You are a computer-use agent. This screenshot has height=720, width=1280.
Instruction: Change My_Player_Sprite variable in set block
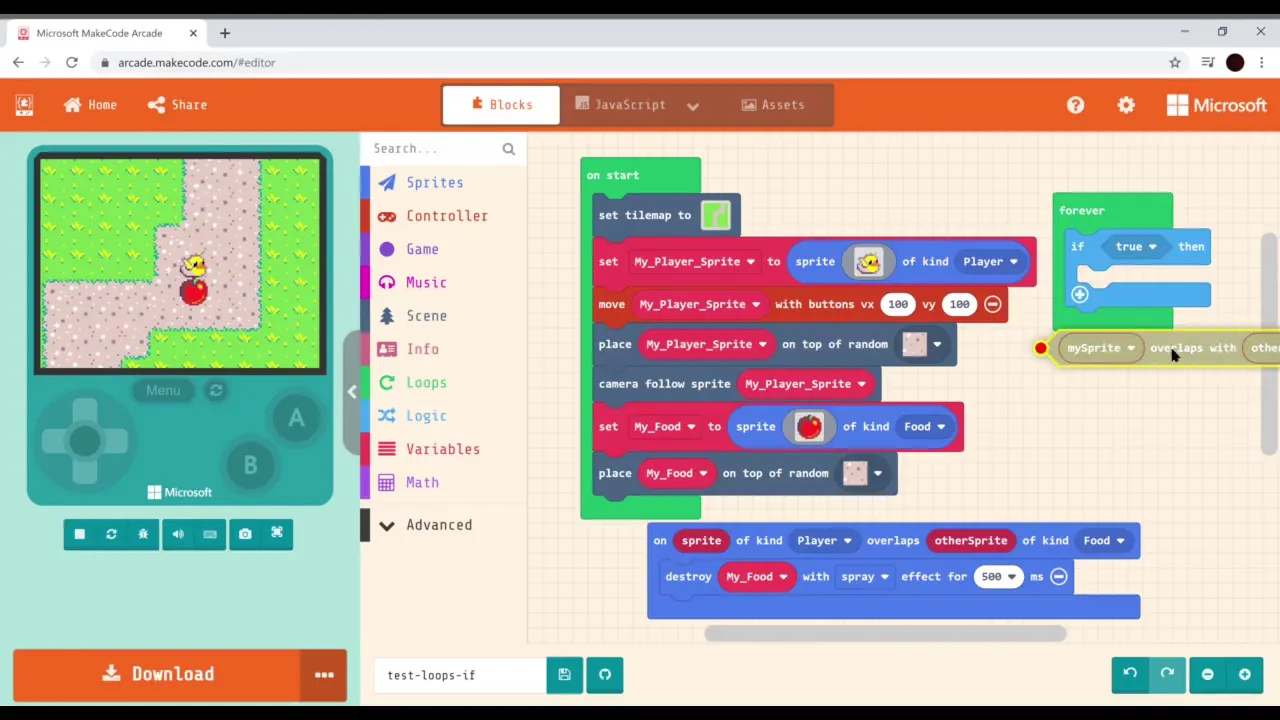point(696,262)
